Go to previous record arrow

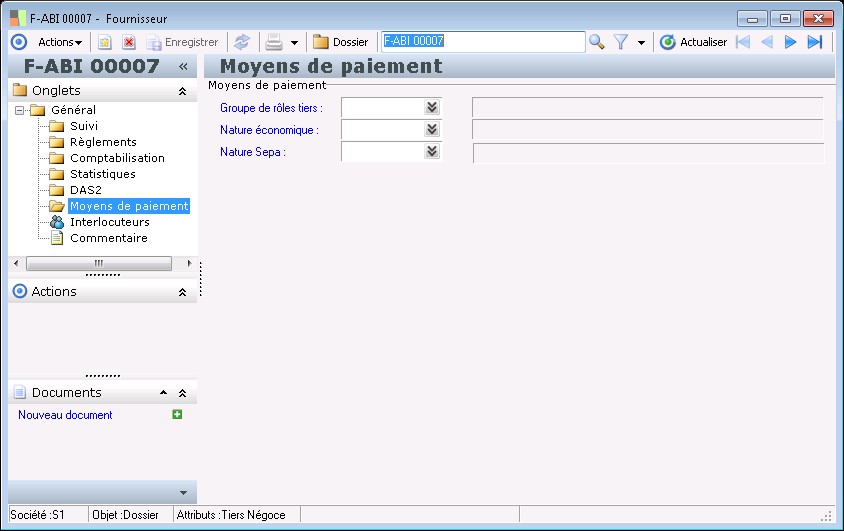[767, 42]
